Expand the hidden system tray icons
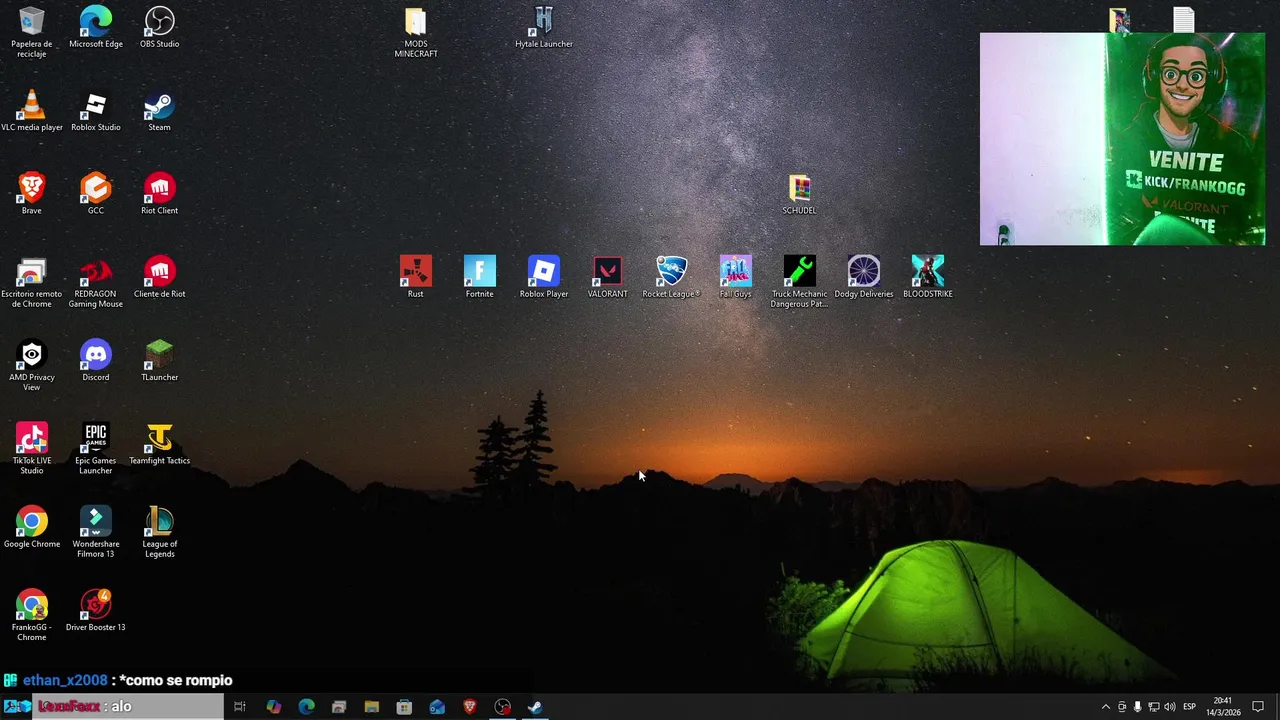The height and width of the screenshot is (720, 1280). point(1106,707)
